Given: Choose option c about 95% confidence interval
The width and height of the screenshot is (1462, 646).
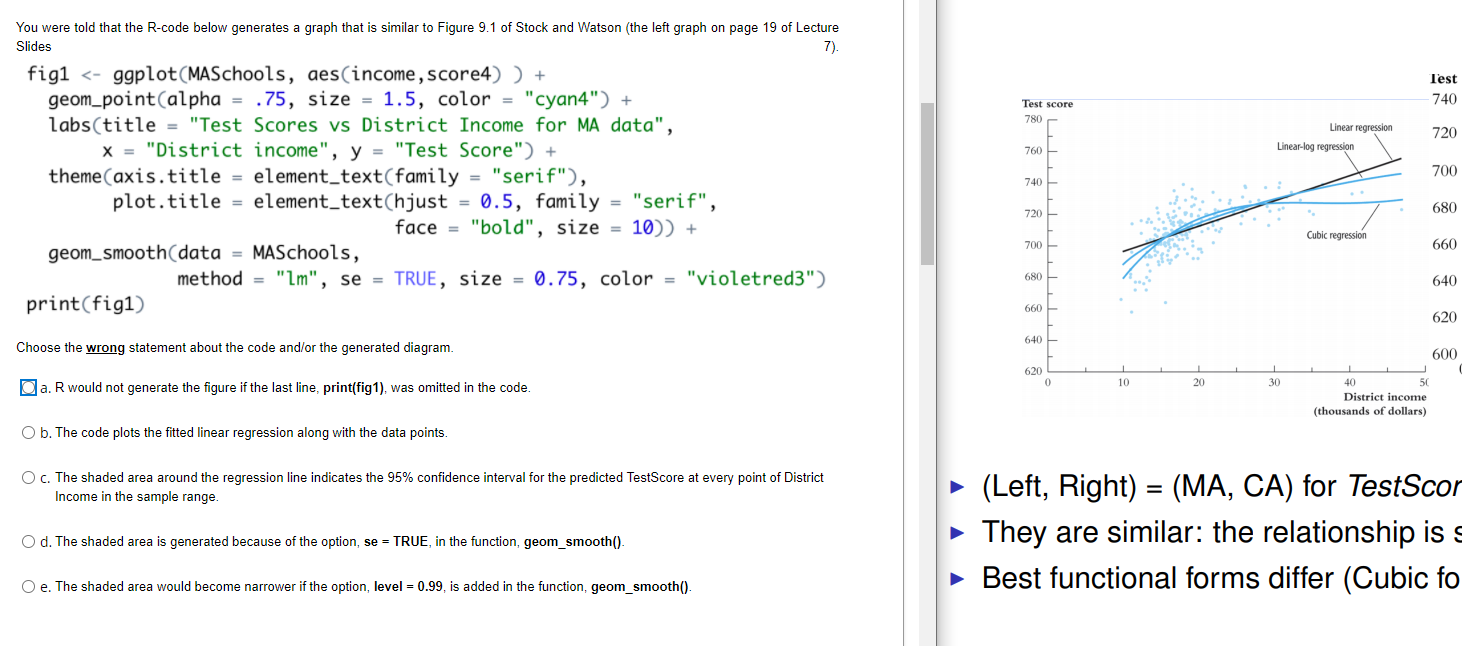Looking at the screenshot, I should (29, 477).
